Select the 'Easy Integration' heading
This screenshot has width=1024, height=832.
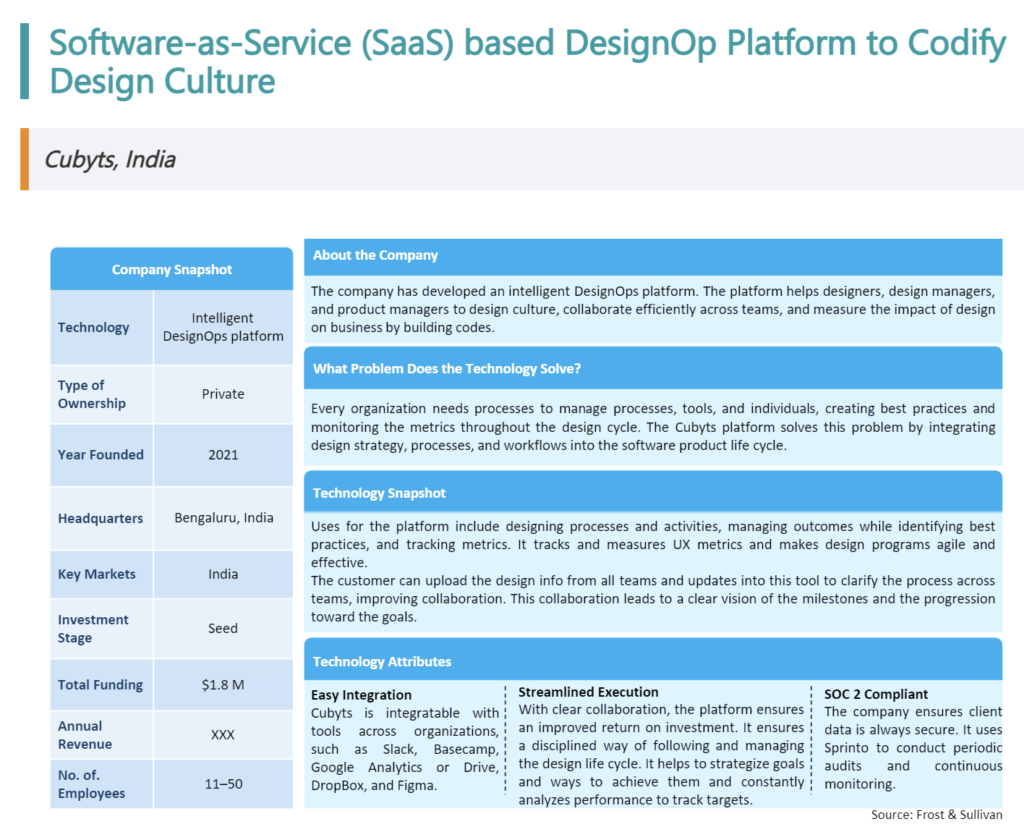[361, 695]
